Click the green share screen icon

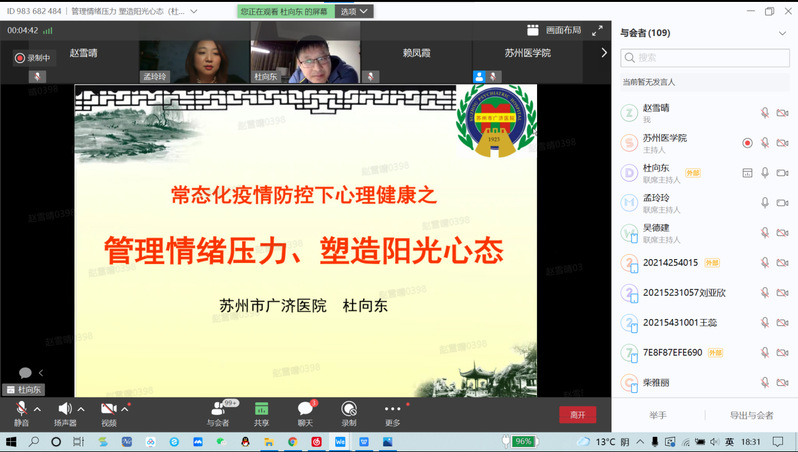[x=261, y=411]
